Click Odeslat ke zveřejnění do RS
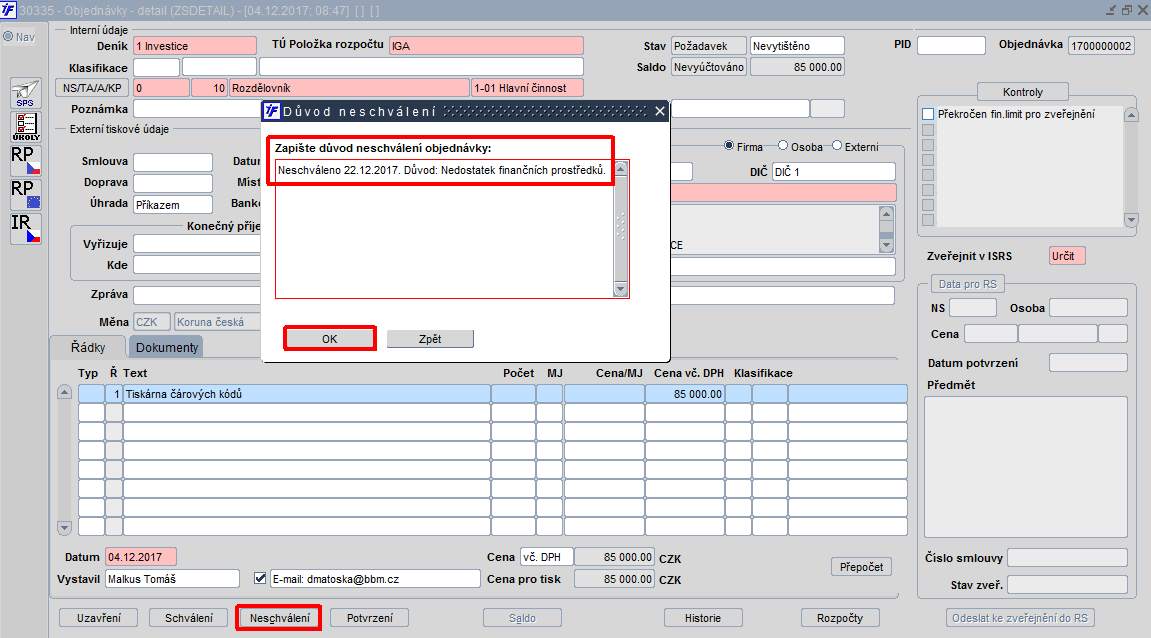The width and height of the screenshot is (1151, 638). pyautogui.click(x=1020, y=618)
